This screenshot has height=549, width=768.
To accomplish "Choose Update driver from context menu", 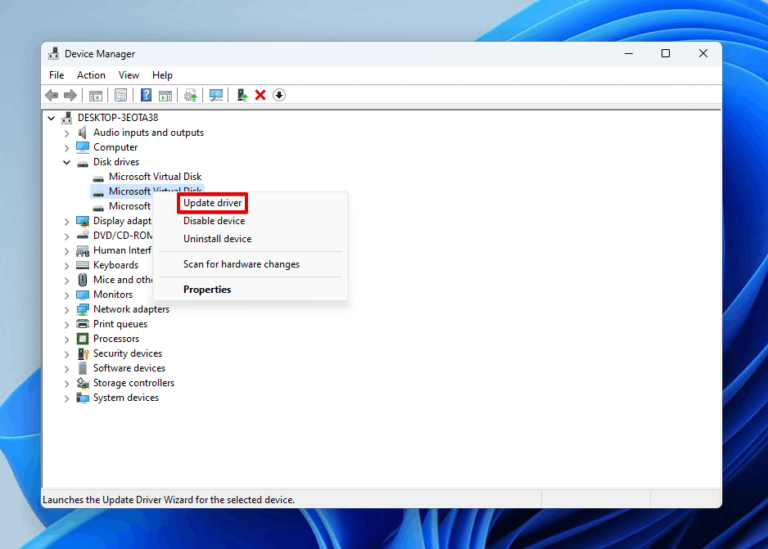I will click(x=212, y=203).
